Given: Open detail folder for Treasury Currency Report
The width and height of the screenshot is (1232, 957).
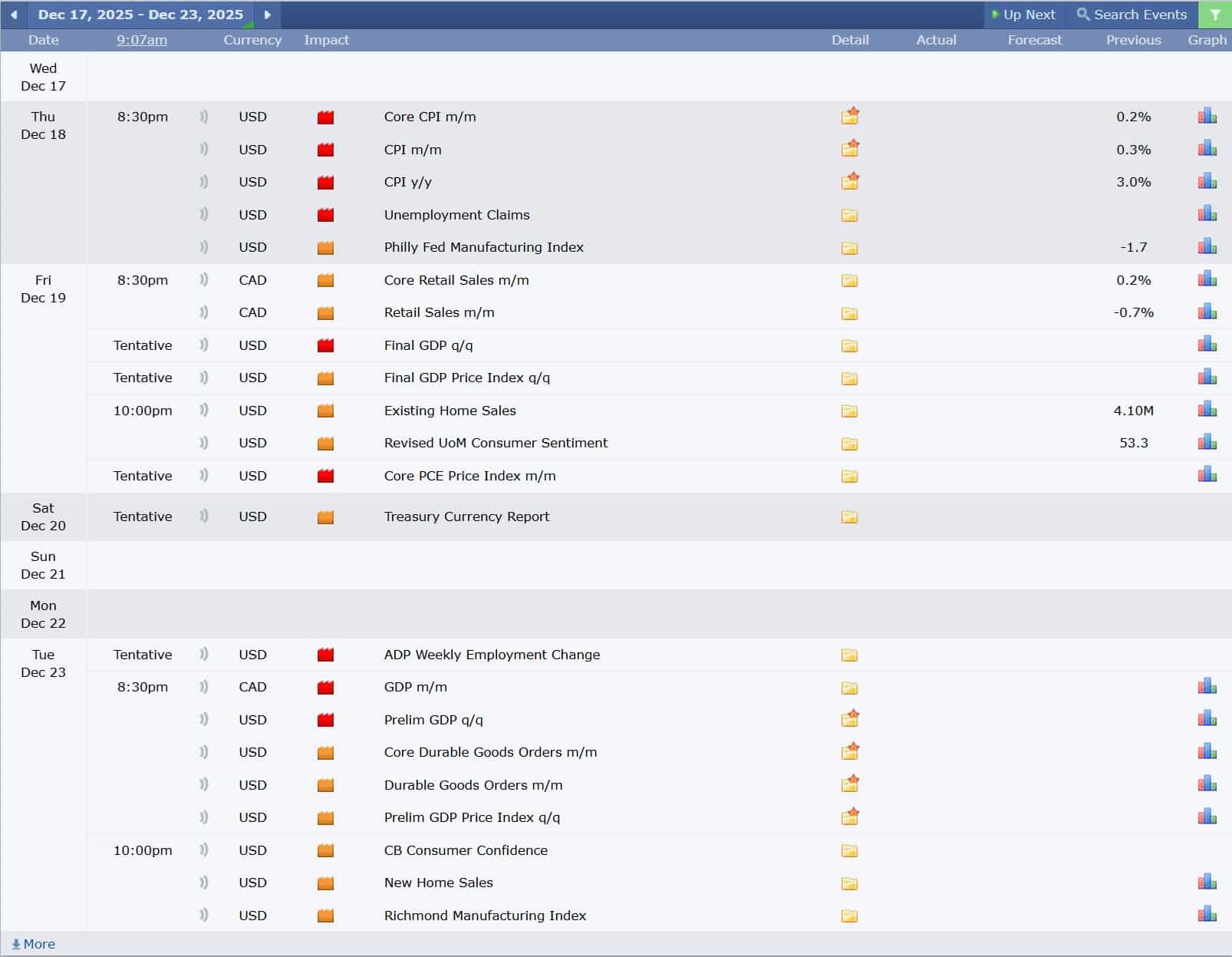Looking at the screenshot, I should (849, 516).
